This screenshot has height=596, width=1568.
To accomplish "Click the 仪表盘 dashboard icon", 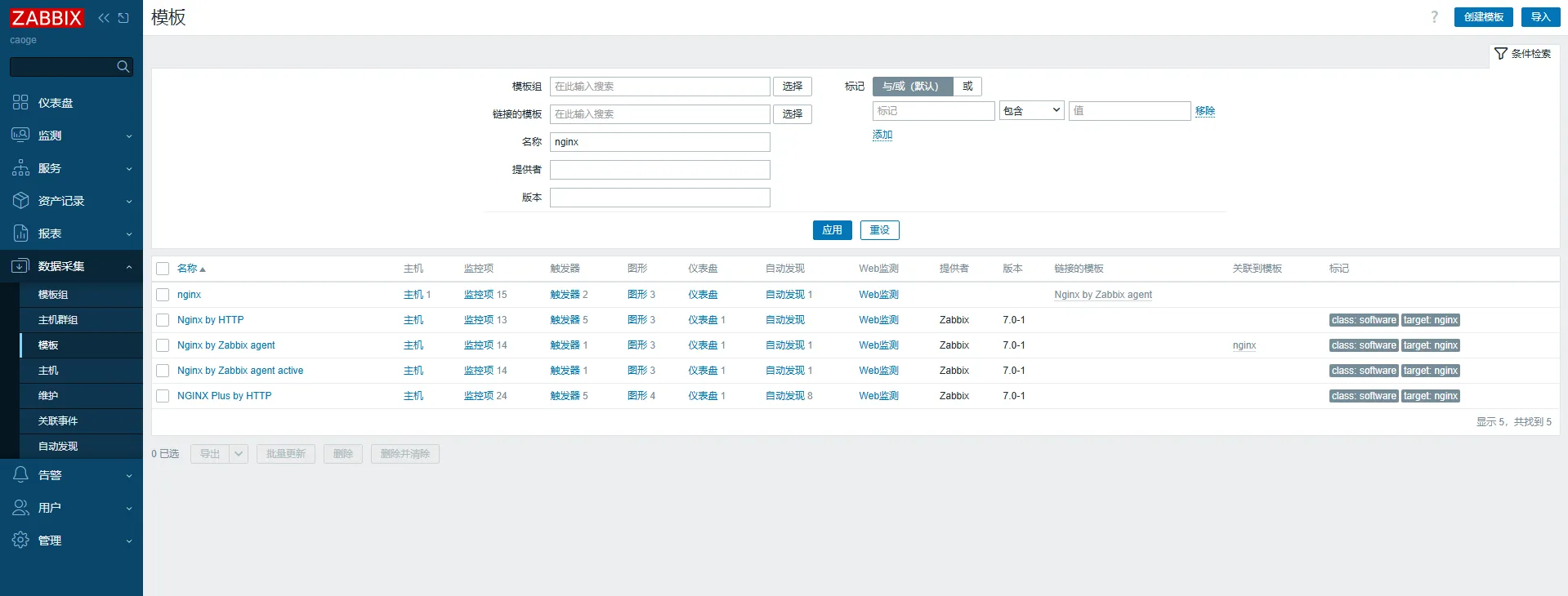I will pyautogui.click(x=20, y=102).
